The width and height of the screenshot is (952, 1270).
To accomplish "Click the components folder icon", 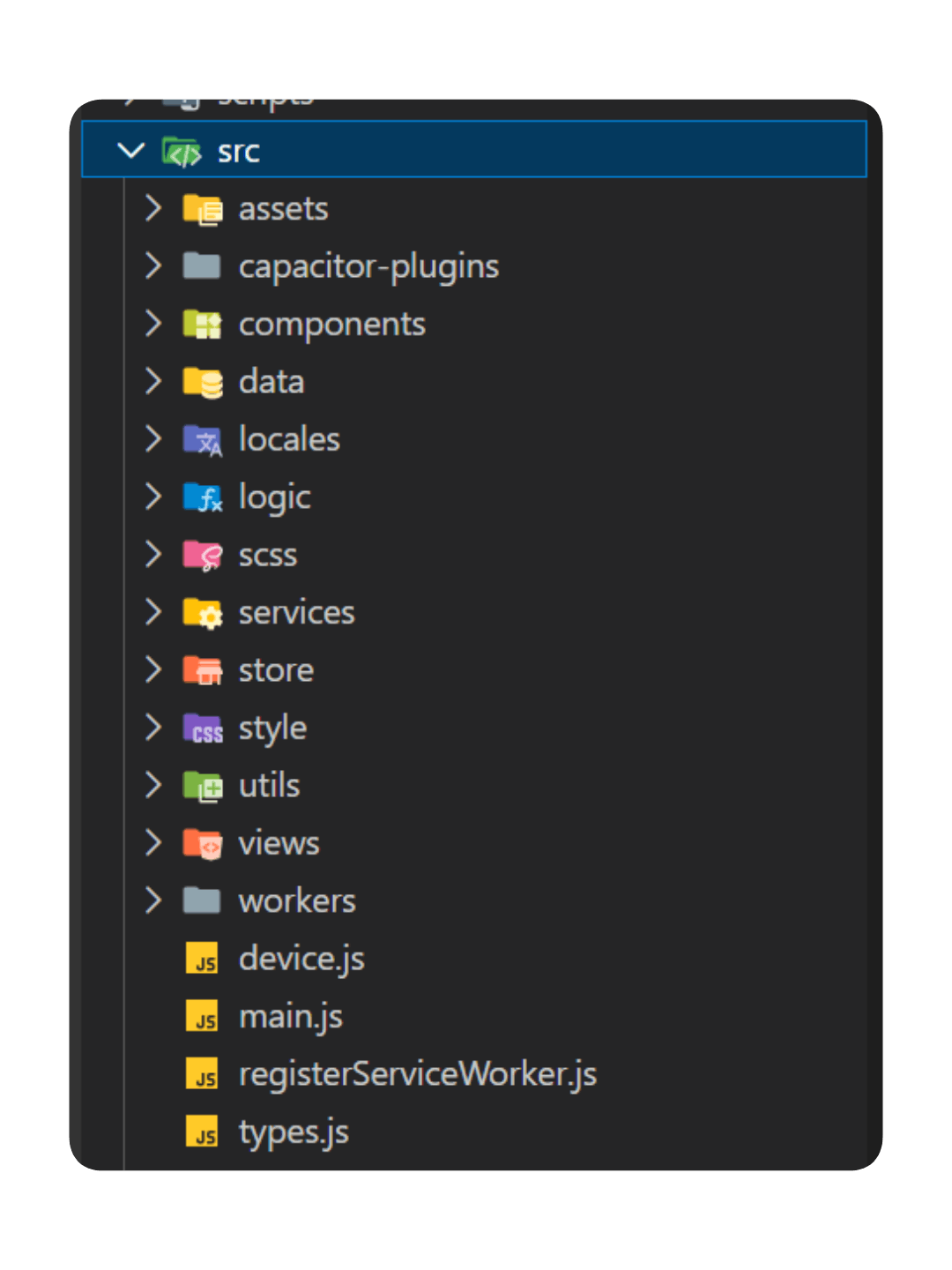I will pos(203,324).
